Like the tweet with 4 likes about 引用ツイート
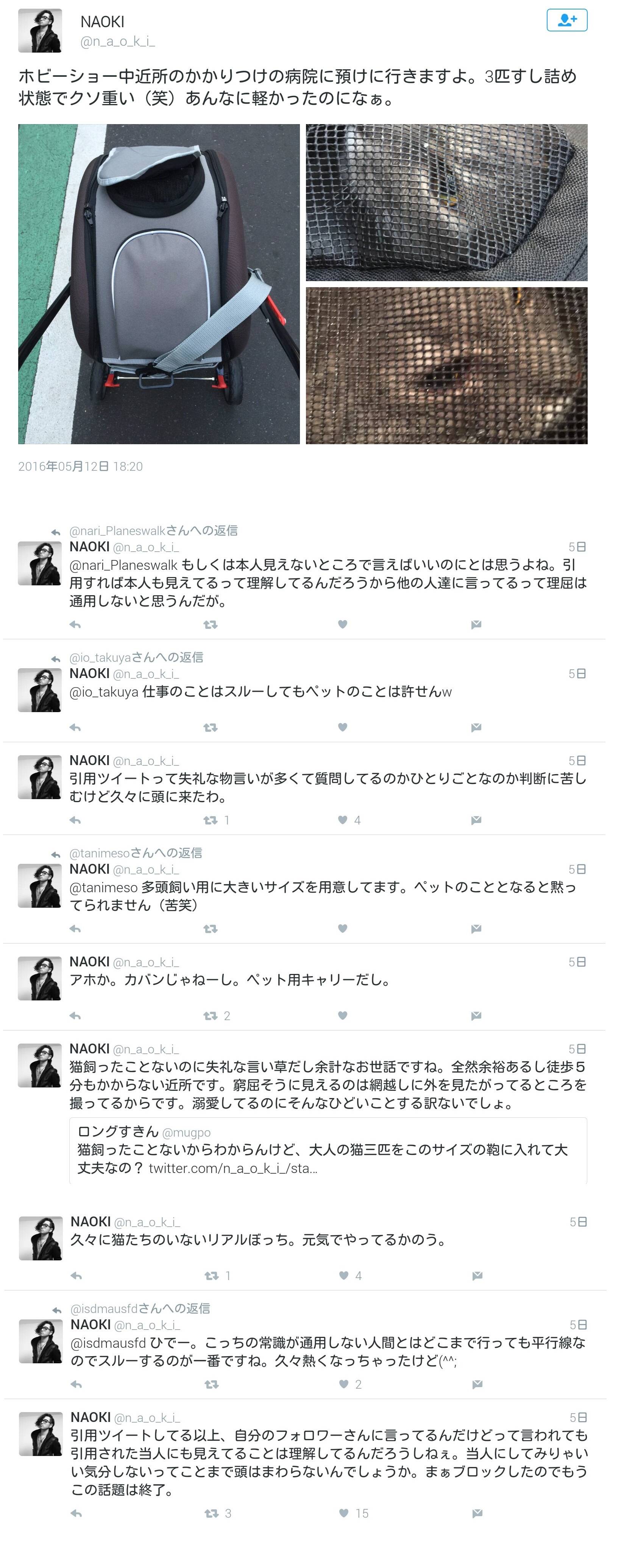621x1568 pixels. (x=343, y=820)
